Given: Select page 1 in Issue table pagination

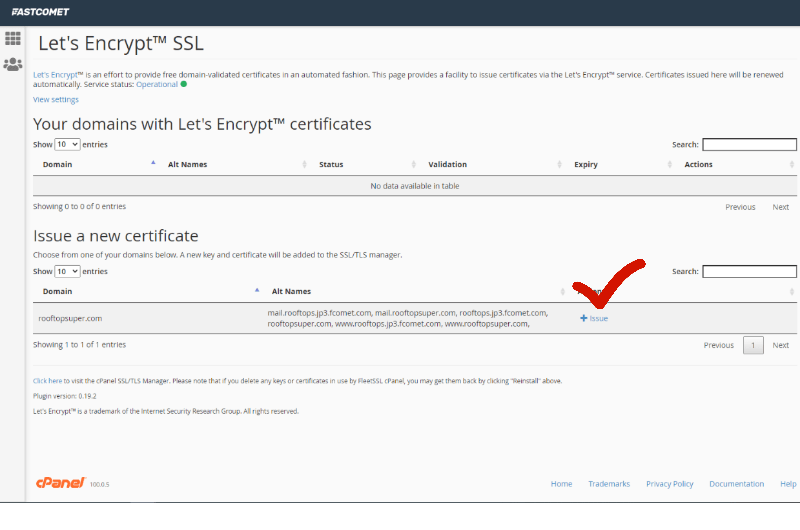Looking at the screenshot, I should (x=753, y=345).
